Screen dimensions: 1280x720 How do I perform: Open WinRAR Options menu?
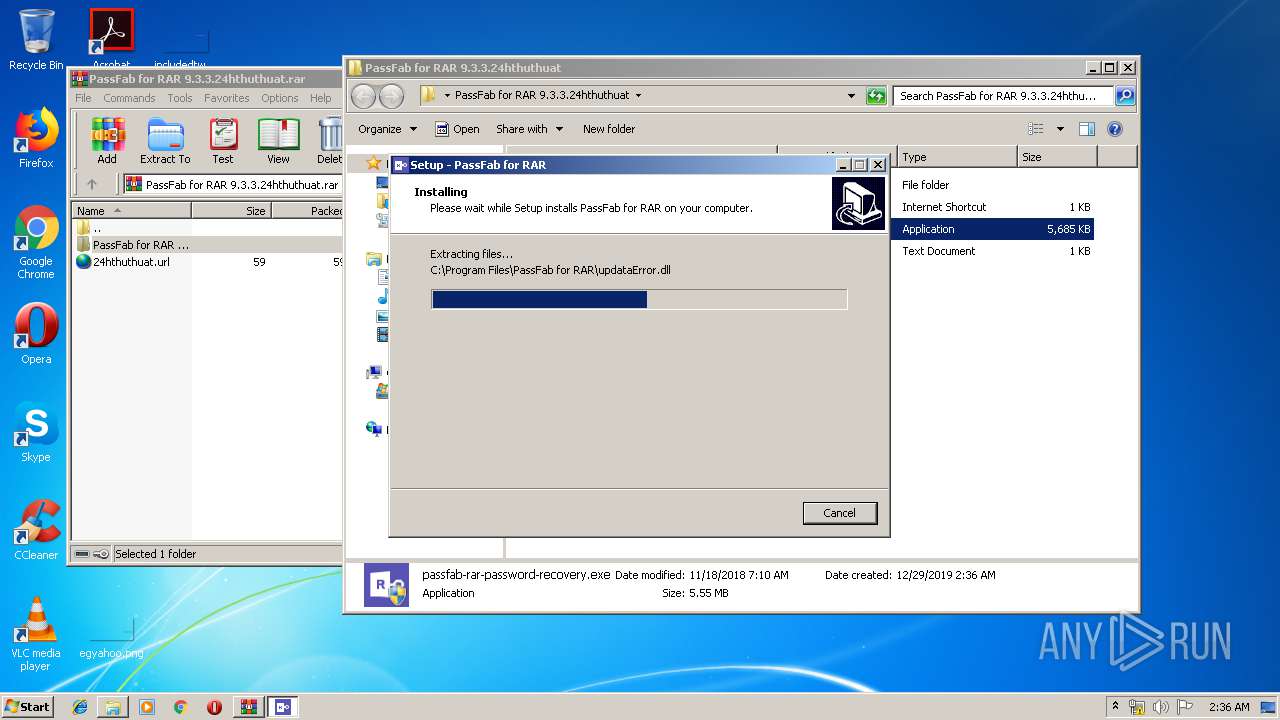(280, 98)
